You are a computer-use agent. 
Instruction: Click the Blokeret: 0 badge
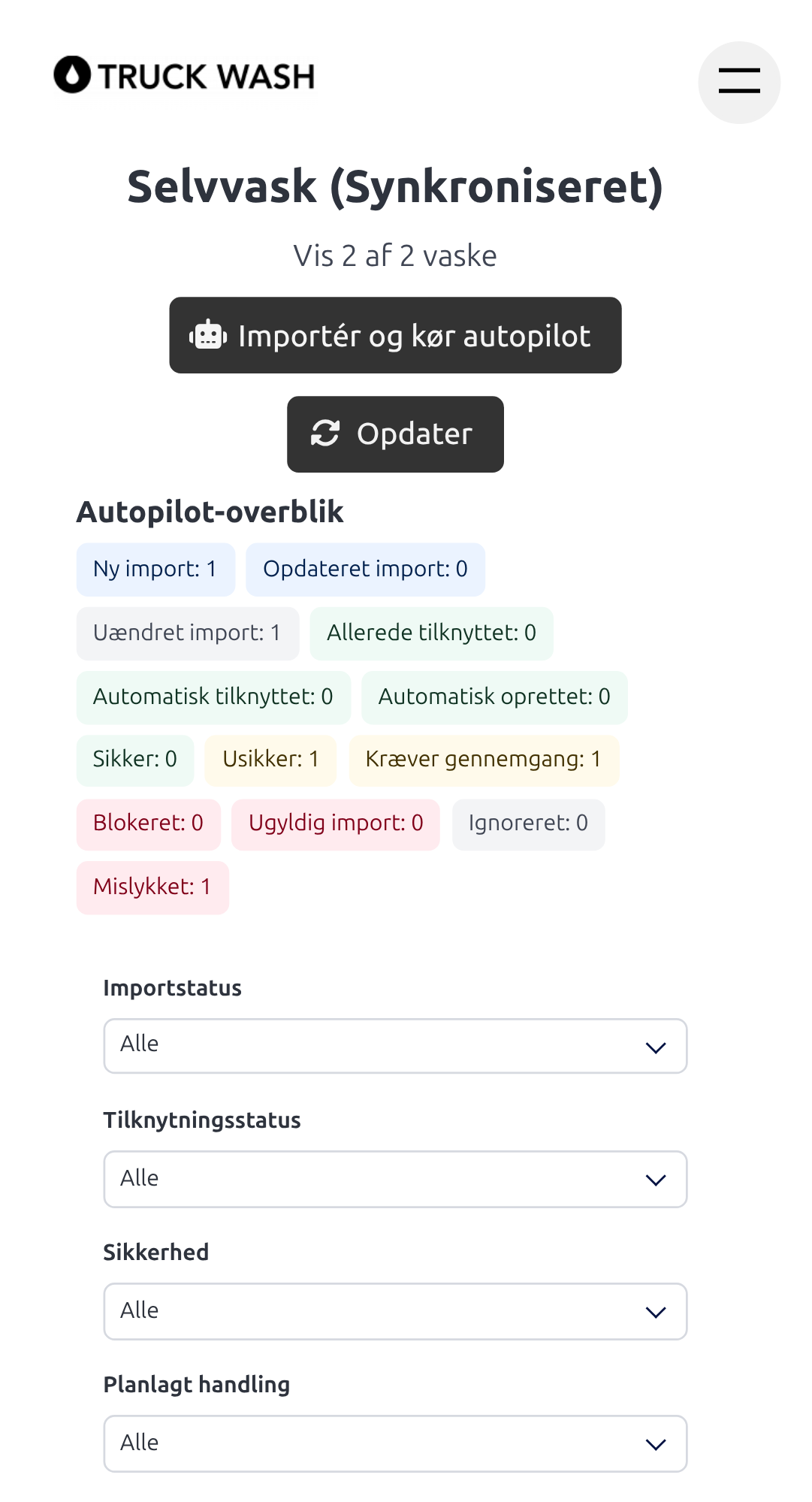point(149,824)
